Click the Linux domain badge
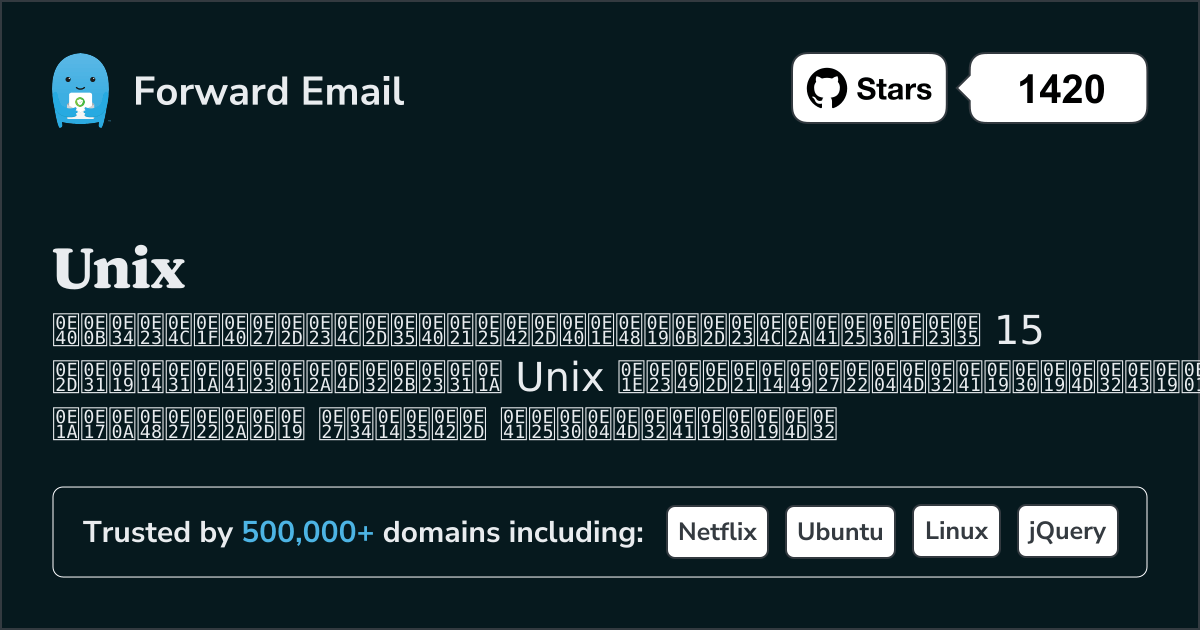The height and width of the screenshot is (630, 1200). click(956, 531)
